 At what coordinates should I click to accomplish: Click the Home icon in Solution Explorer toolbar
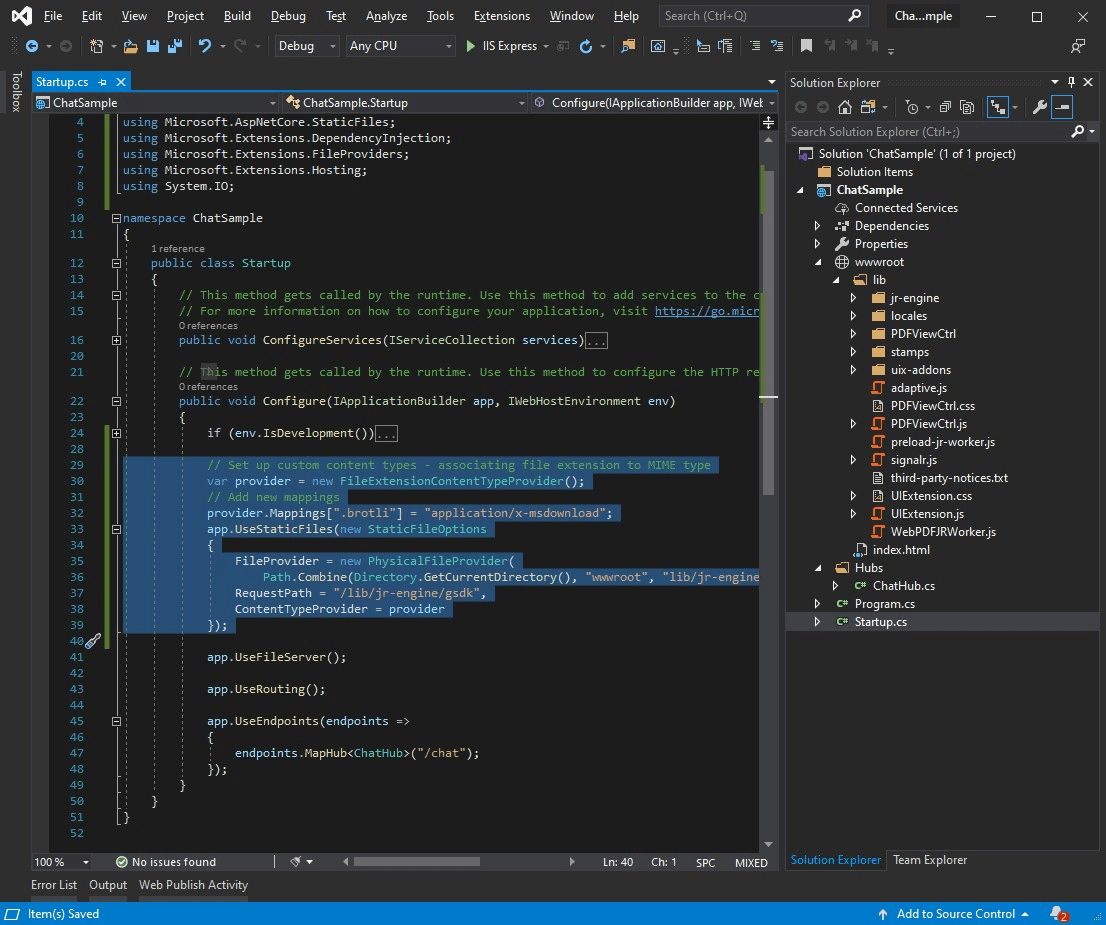844,107
